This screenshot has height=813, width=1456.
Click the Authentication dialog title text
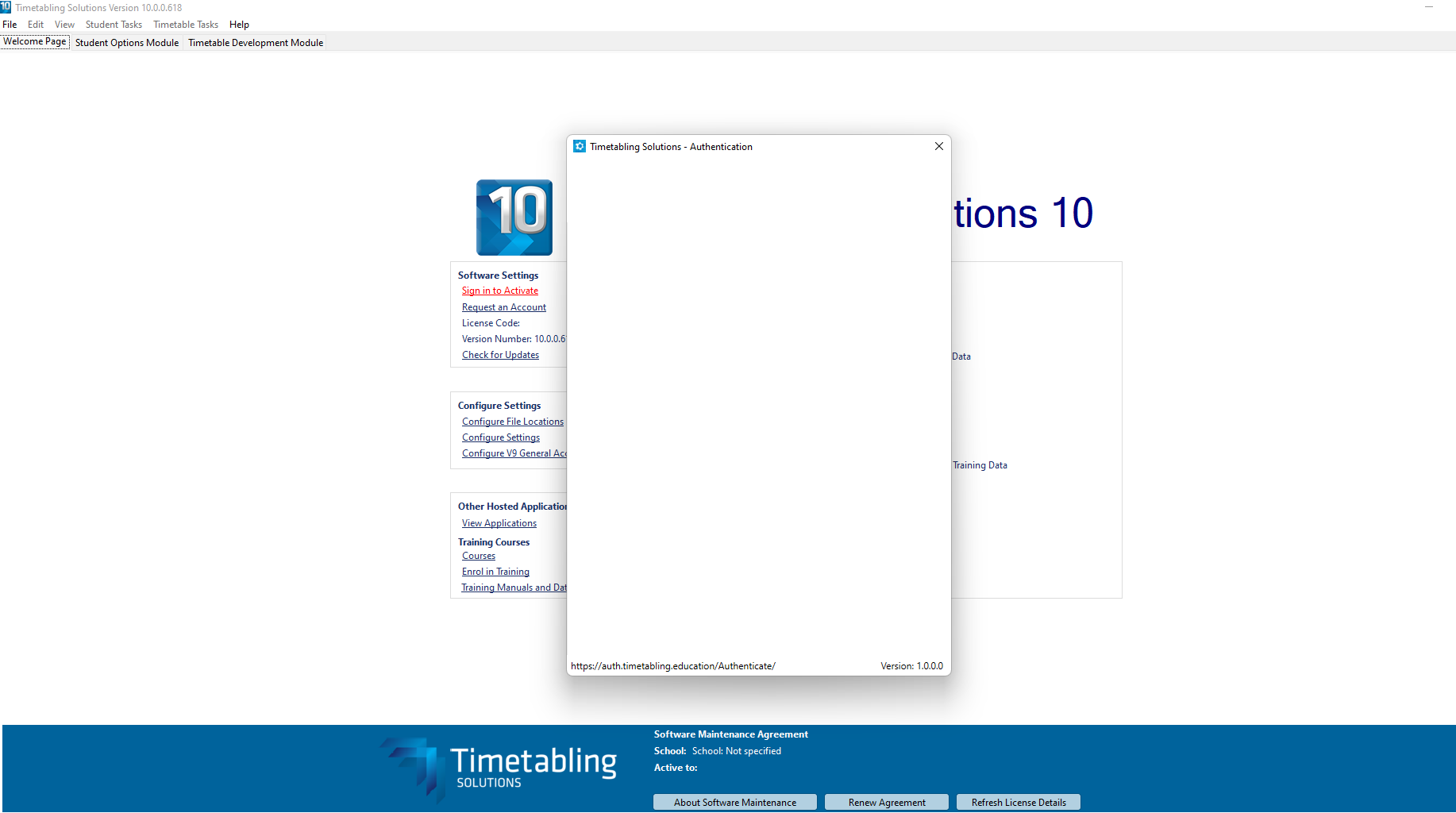click(671, 147)
